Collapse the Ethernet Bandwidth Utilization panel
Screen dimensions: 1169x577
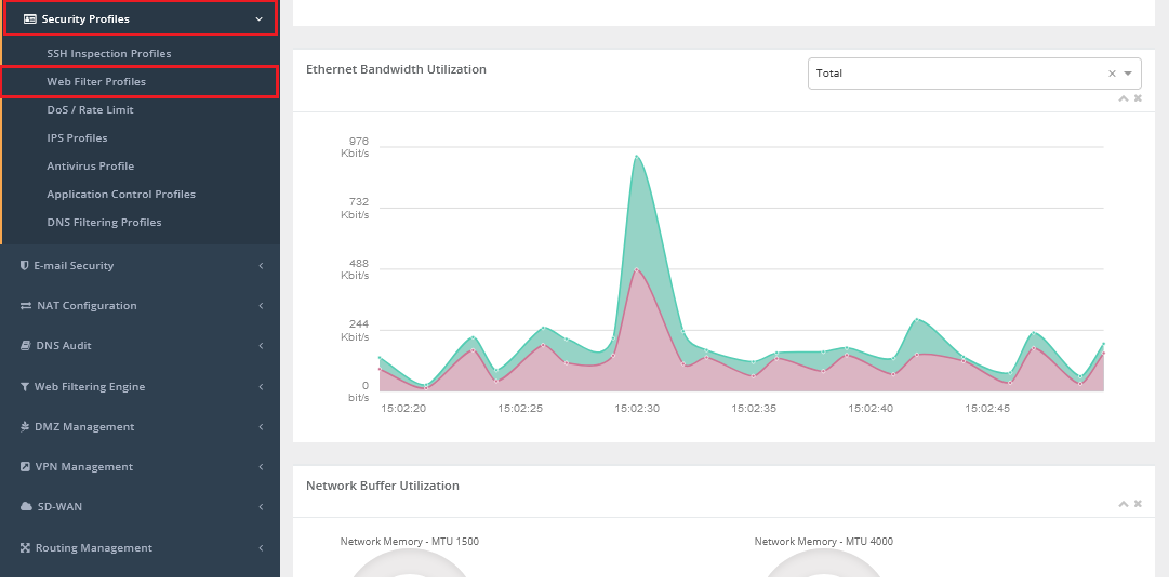click(x=1123, y=98)
